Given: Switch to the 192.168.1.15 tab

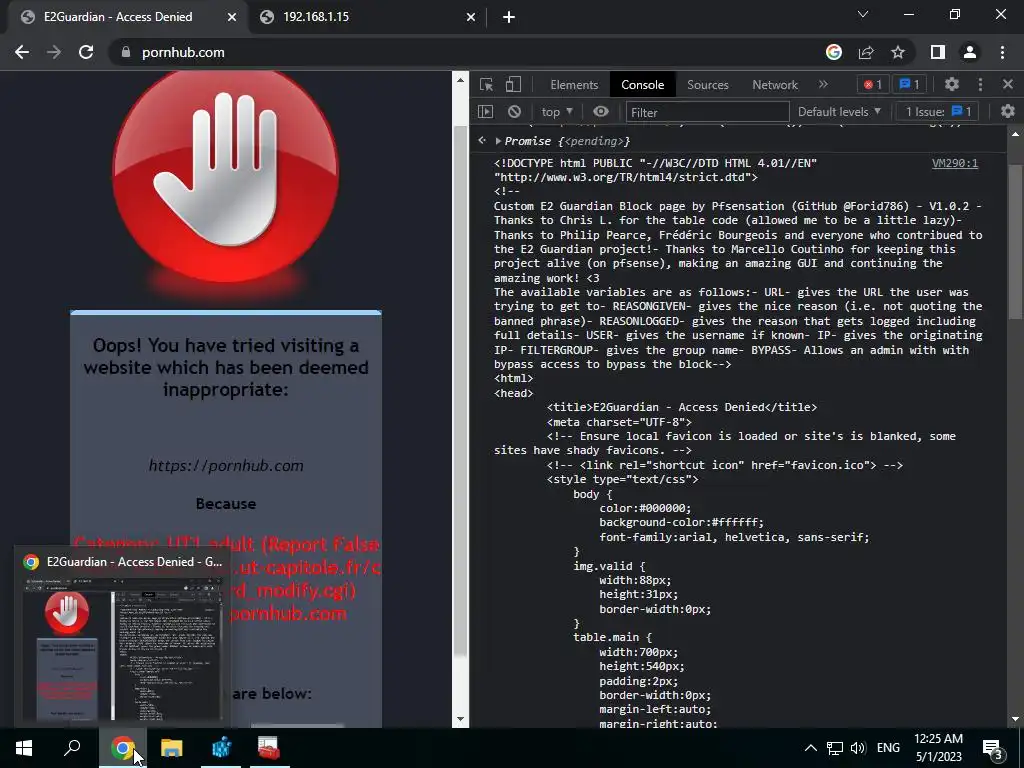Looking at the screenshot, I should click(x=368, y=17).
